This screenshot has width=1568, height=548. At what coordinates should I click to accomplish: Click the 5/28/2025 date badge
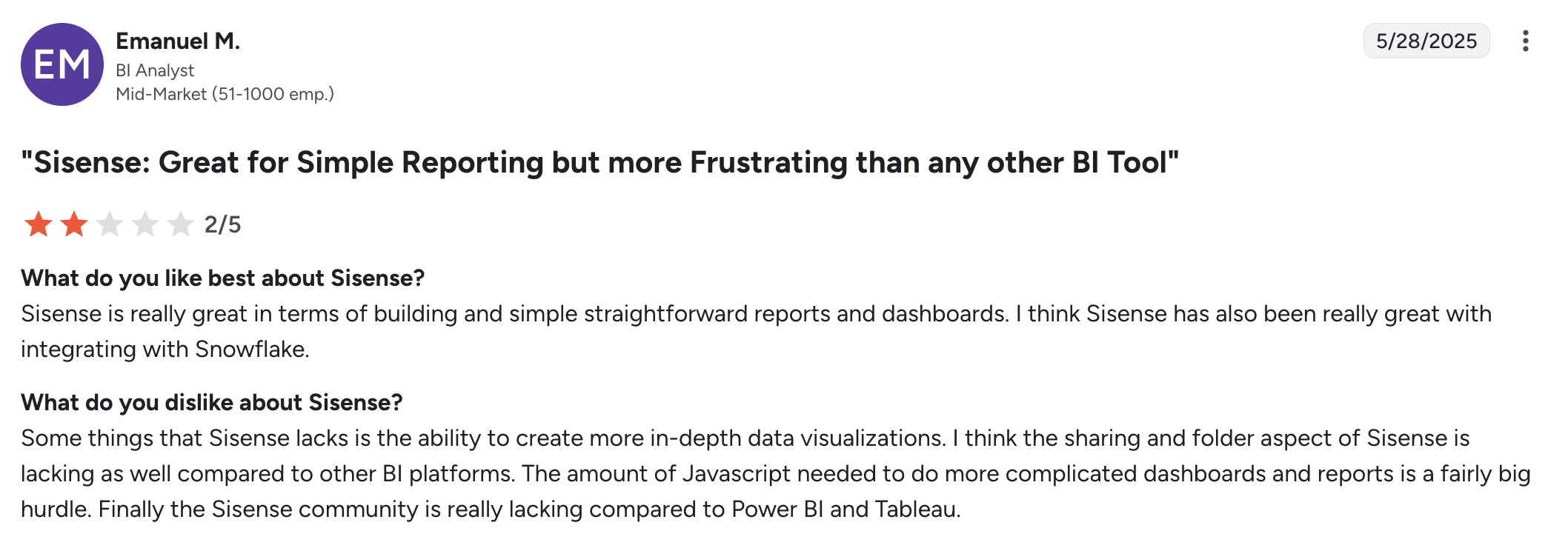(x=1426, y=41)
